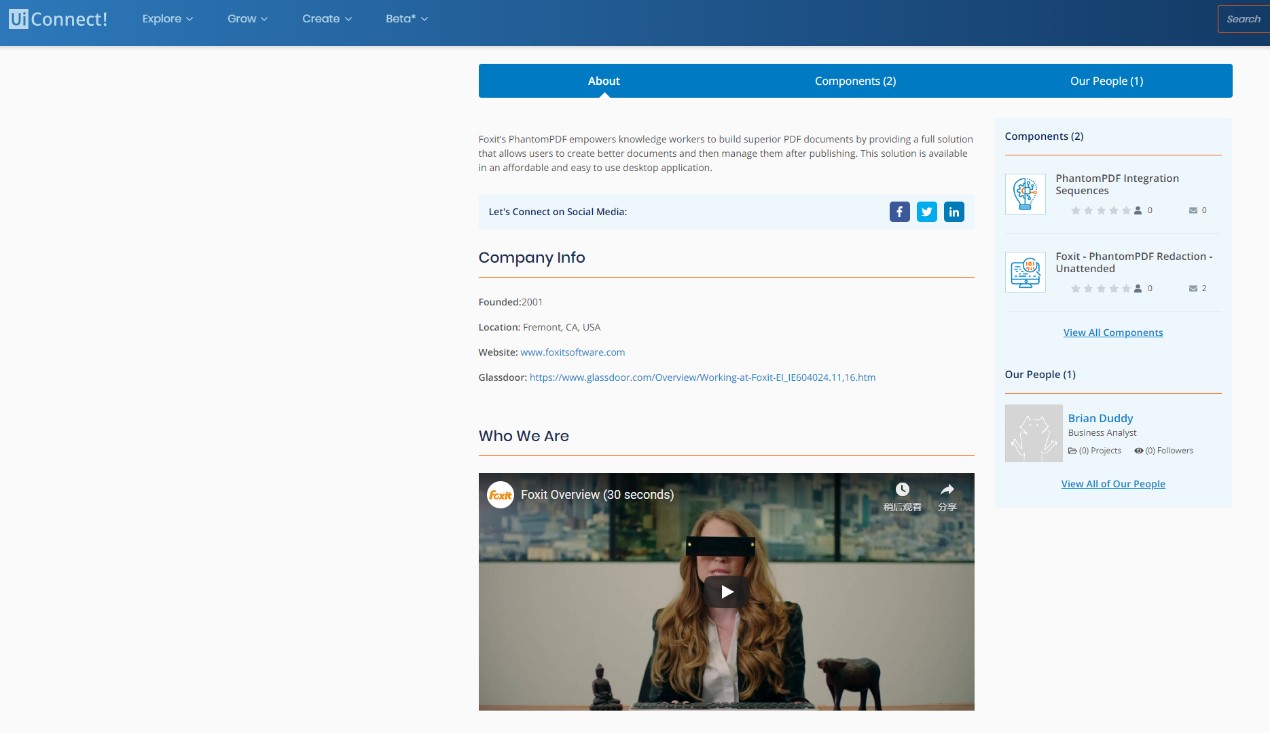Viewport: 1270px width, 733px height.
Task: Open the UiConnect logo home link
Action: tap(58, 18)
